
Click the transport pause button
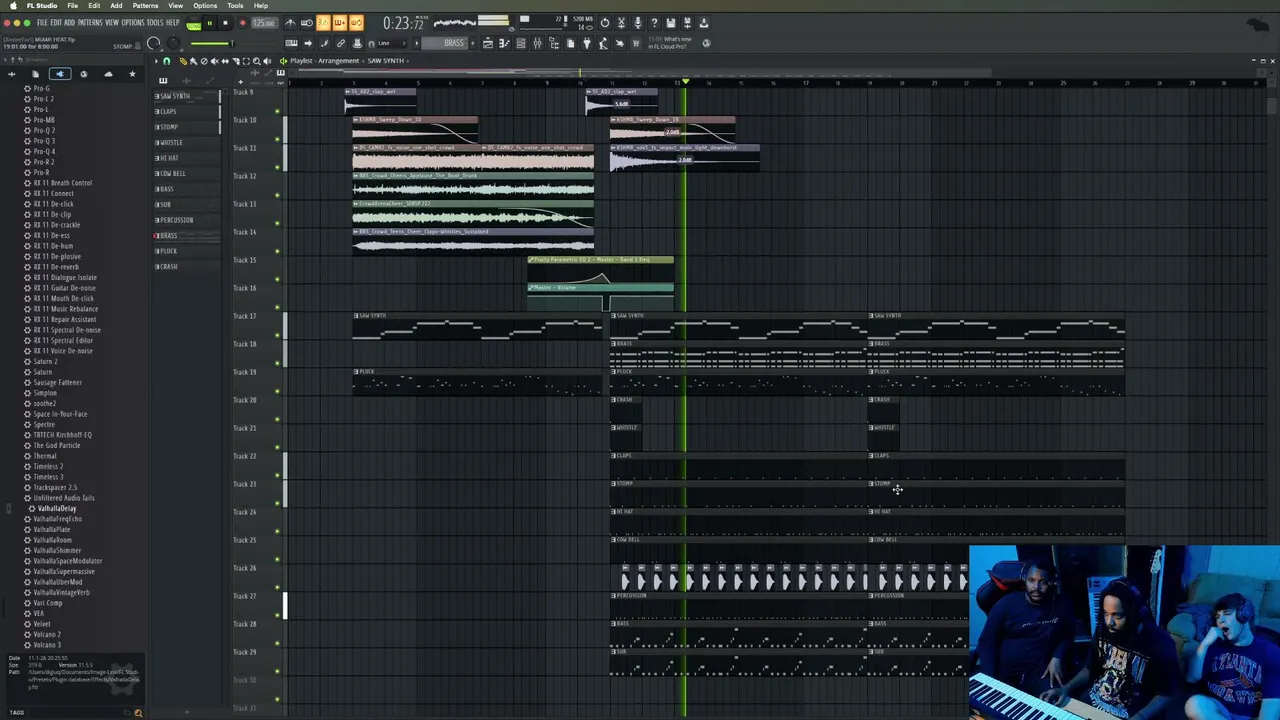210,23
